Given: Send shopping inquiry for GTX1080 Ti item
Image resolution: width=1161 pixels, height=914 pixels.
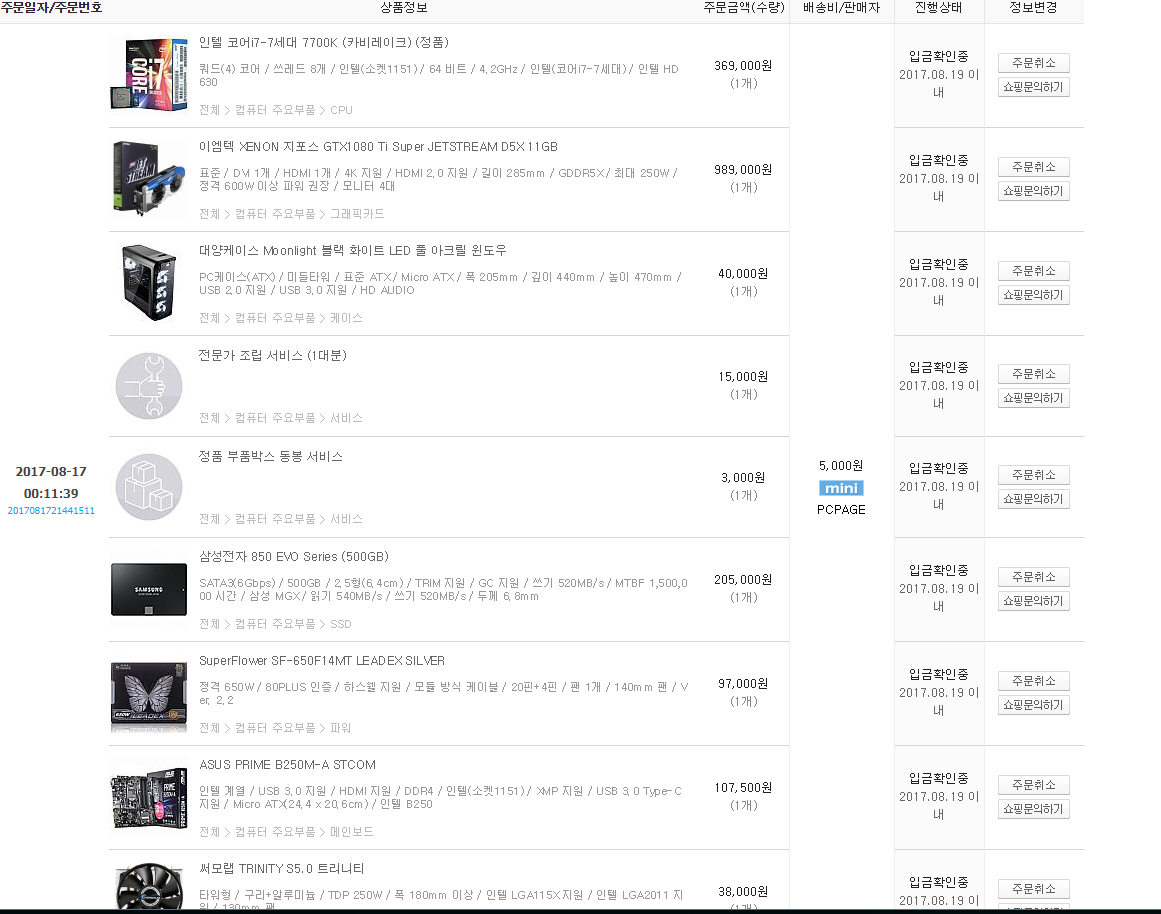Looking at the screenshot, I should point(1034,191).
